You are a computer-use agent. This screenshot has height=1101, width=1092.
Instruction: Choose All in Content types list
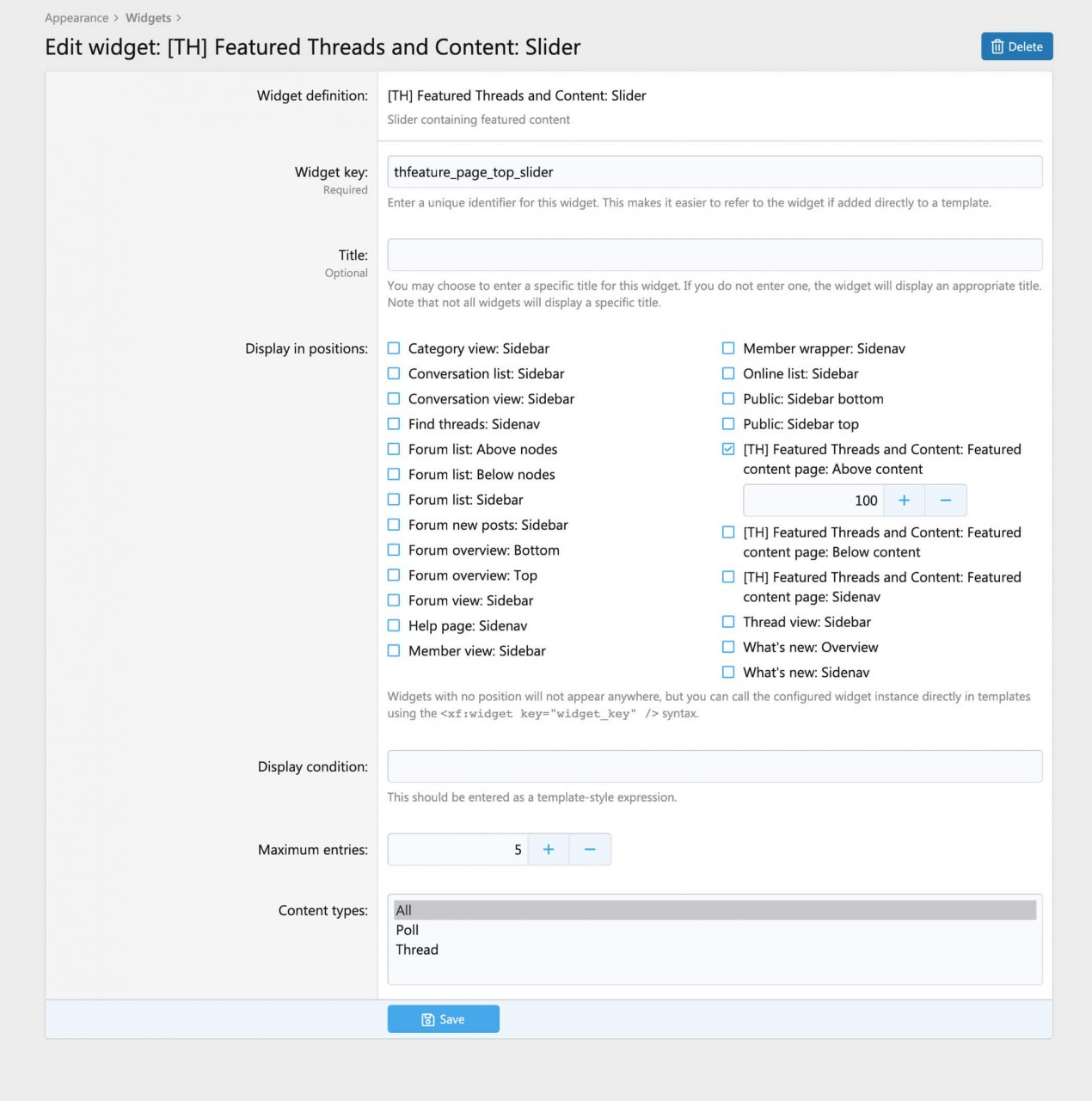point(404,910)
